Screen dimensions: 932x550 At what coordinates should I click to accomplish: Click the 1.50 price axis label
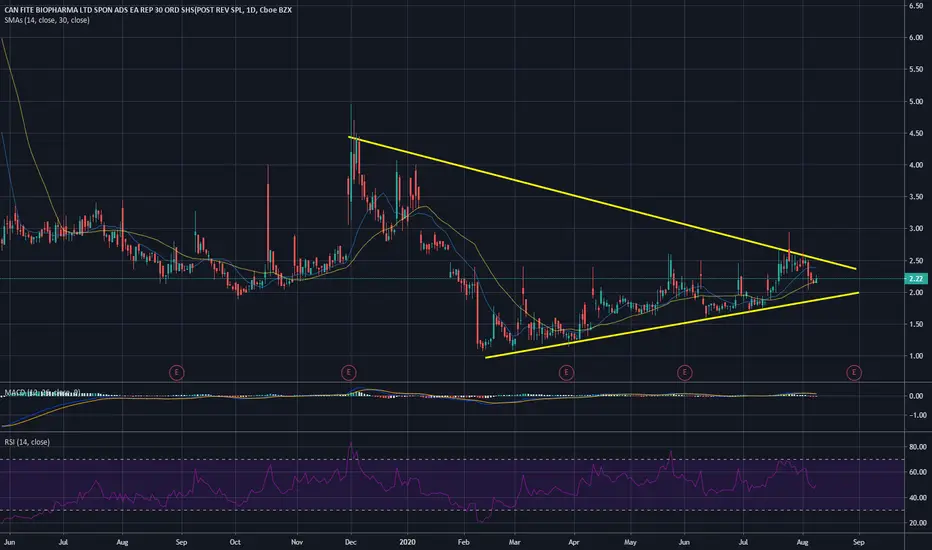click(x=916, y=324)
